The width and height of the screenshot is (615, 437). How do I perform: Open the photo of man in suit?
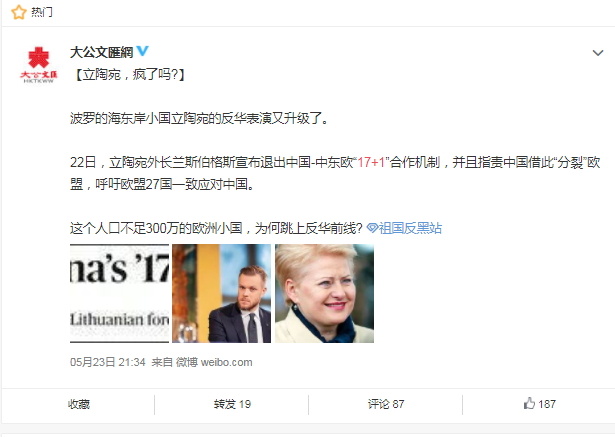pyautogui.click(x=222, y=293)
